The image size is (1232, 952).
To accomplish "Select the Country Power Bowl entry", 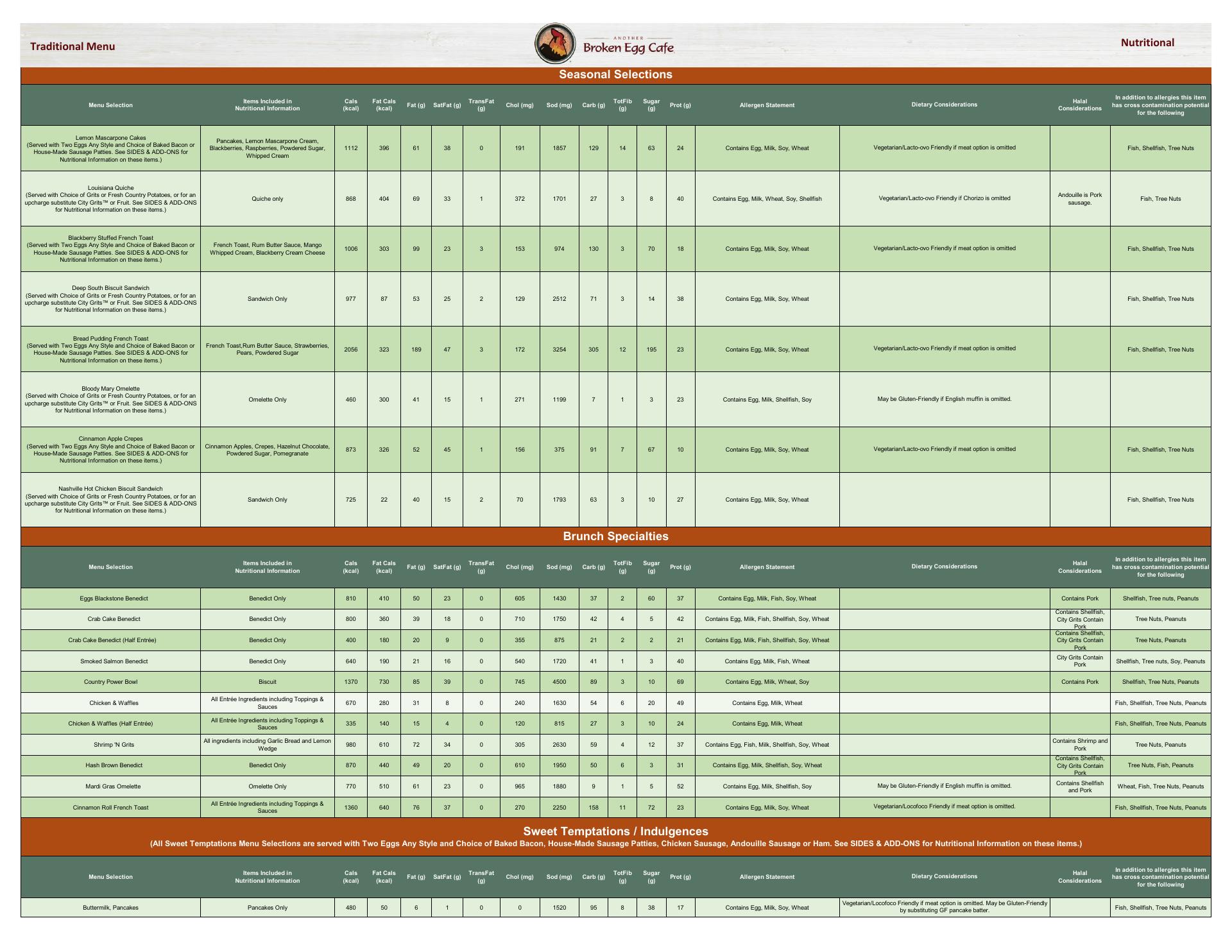I will click(110, 682).
